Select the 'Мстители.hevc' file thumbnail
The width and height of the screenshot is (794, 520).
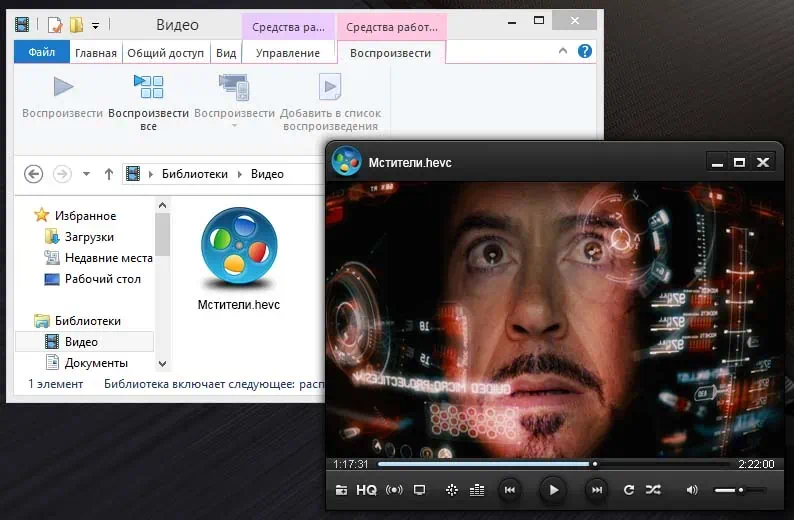coord(239,246)
